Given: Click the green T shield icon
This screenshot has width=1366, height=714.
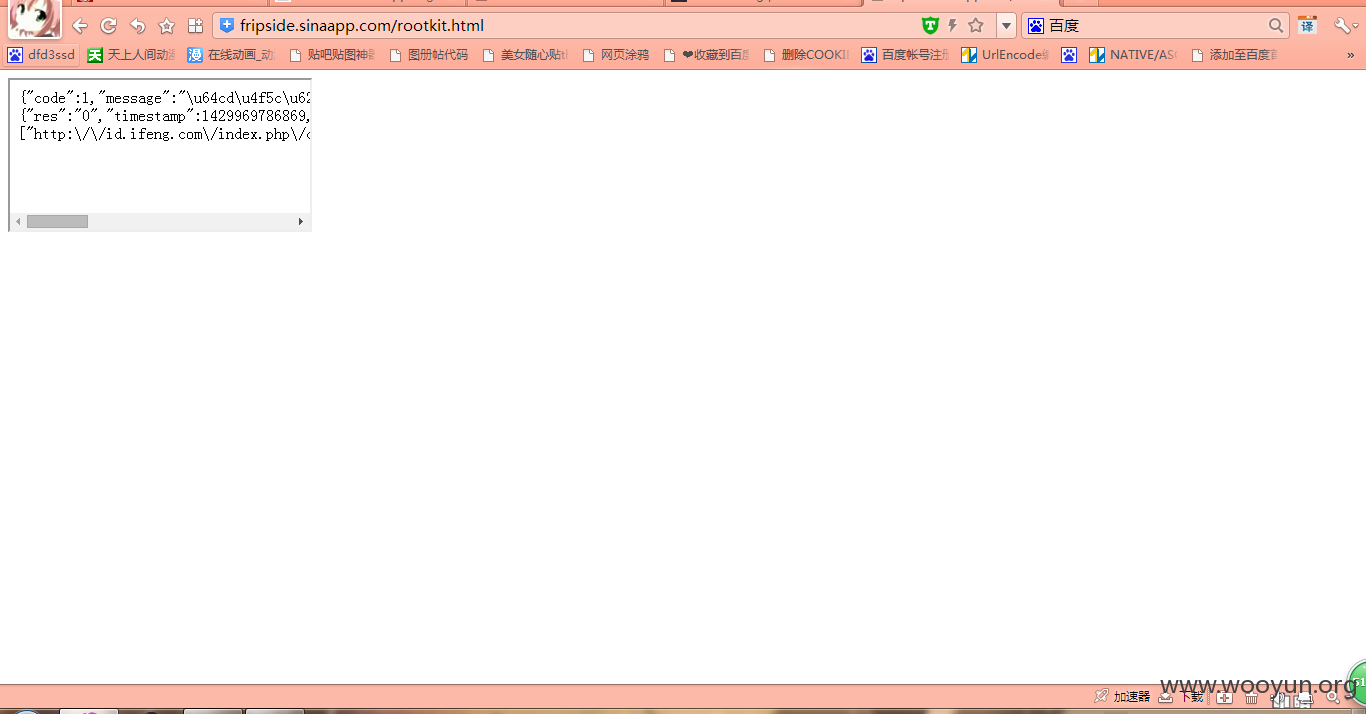Looking at the screenshot, I should tap(930, 25).
